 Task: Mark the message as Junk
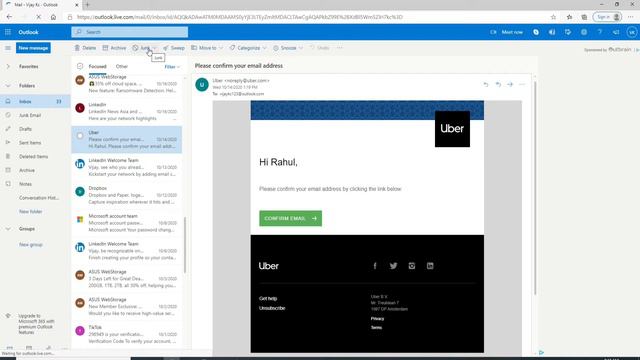pyautogui.click(x=141, y=48)
